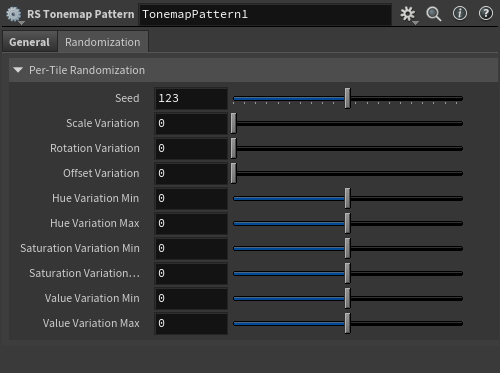
Task: Click the Rotation Variation slider track
Action: 348,148
